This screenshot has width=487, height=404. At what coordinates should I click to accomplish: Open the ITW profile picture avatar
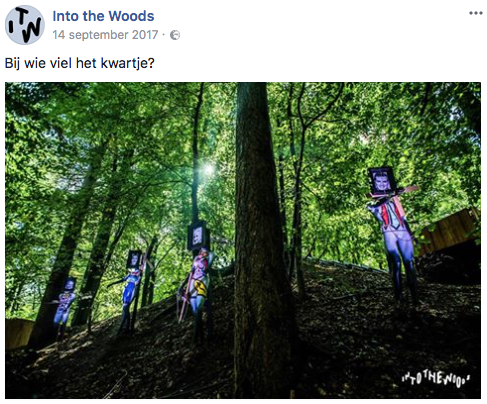[x=25, y=25]
